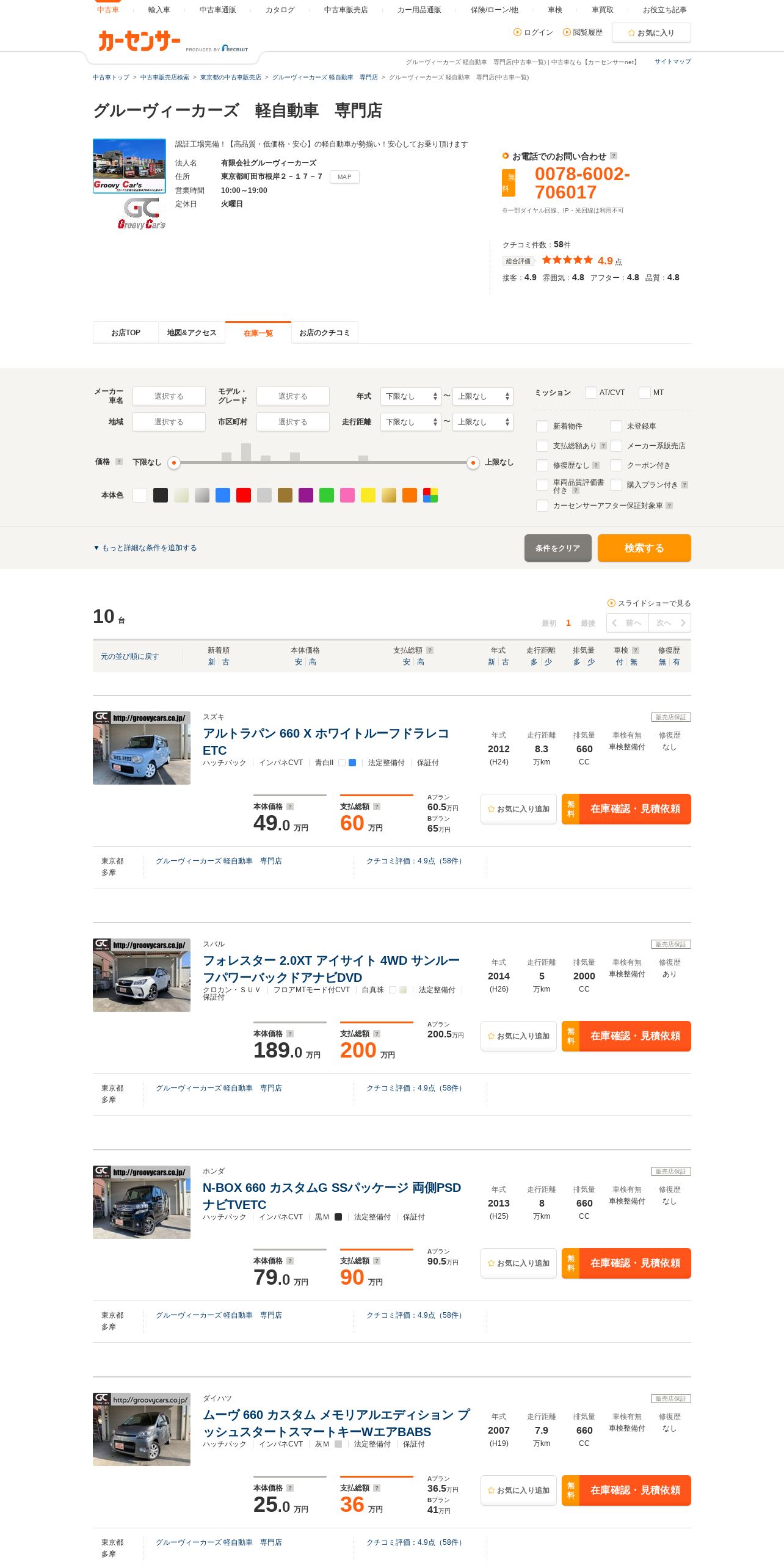This screenshot has width=784, height=1568.
Task: Add アルトラパン to favorites with star
Action: tap(518, 809)
